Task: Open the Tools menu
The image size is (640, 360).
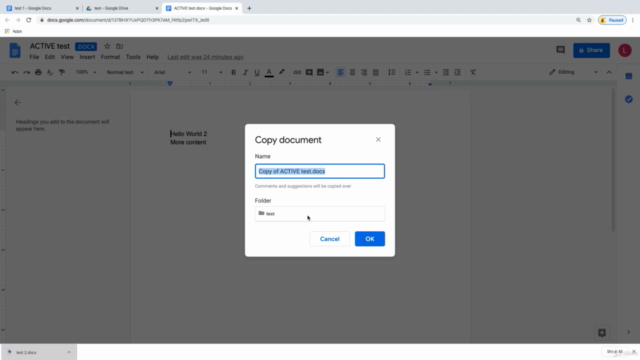Action: click(x=133, y=57)
